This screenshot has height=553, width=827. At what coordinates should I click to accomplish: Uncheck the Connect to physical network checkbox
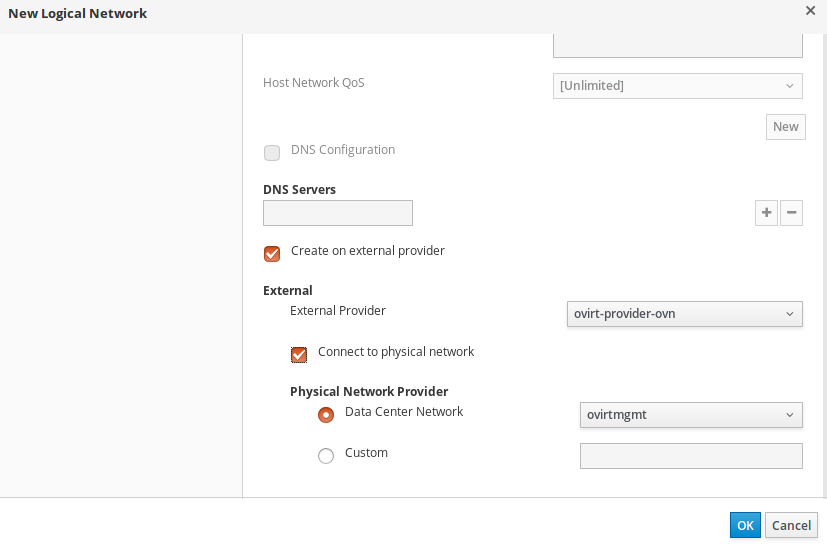[x=299, y=355]
